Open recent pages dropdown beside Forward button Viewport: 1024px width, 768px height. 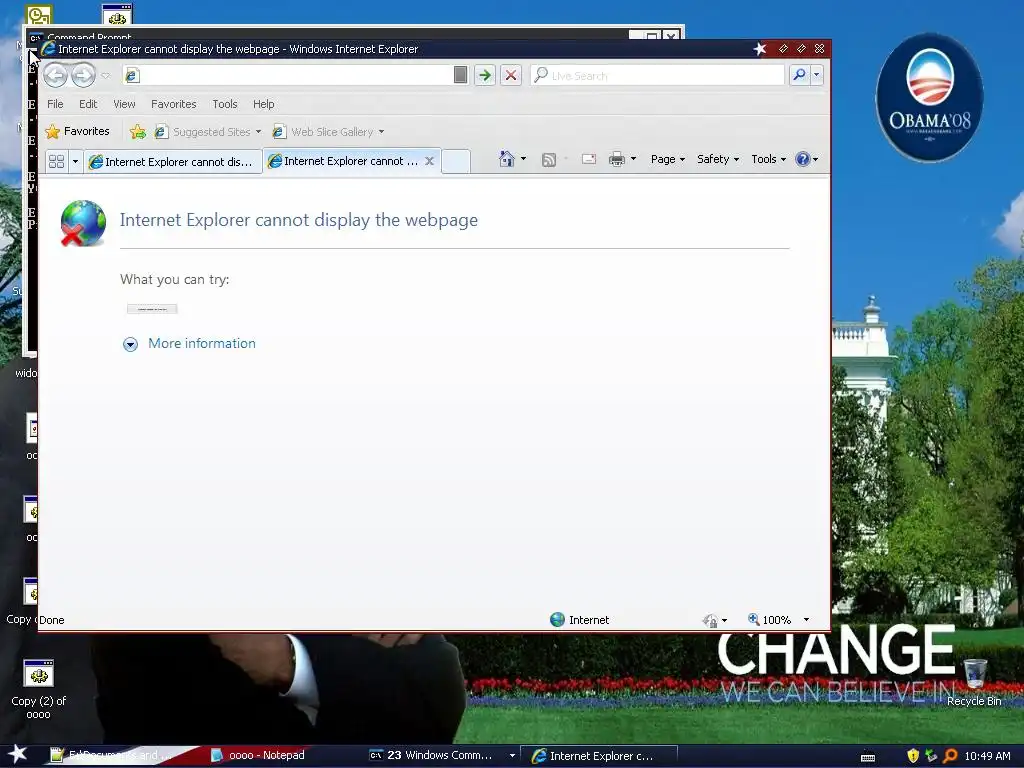tap(106, 76)
